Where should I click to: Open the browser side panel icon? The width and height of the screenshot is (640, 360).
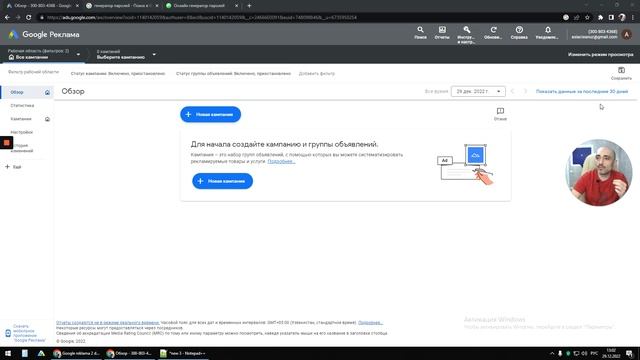(611, 18)
